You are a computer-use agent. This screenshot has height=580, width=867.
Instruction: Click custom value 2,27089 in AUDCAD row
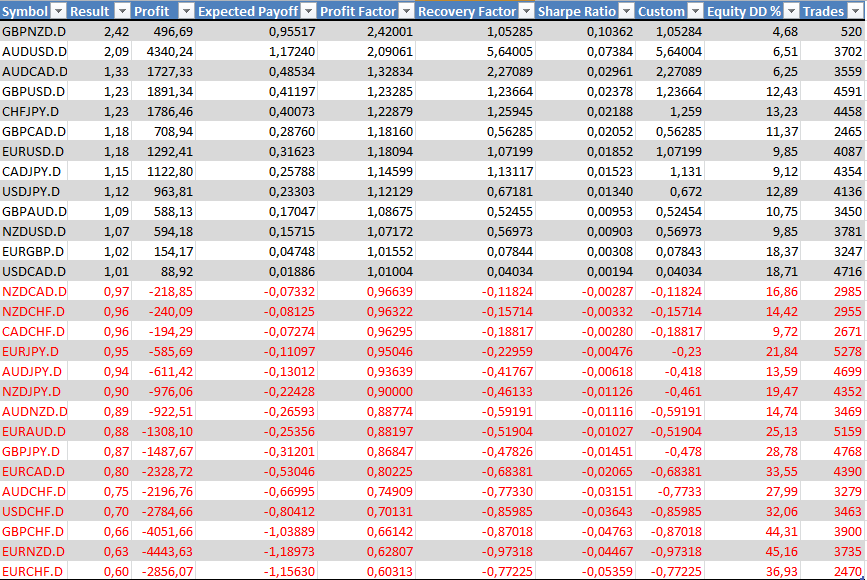click(x=679, y=71)
